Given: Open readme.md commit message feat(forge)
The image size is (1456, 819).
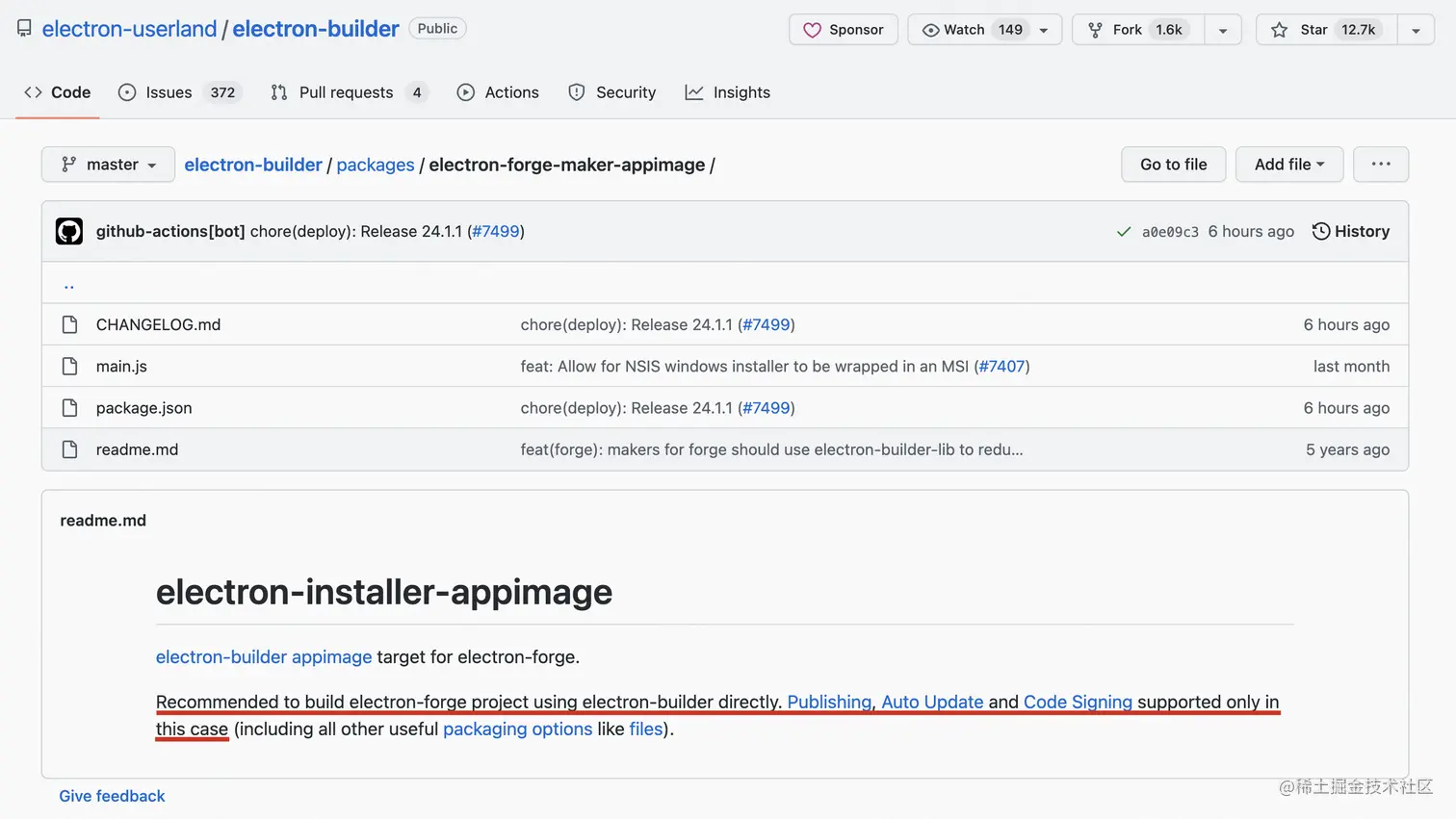Looking at the screenshot, I should [771, 449].
